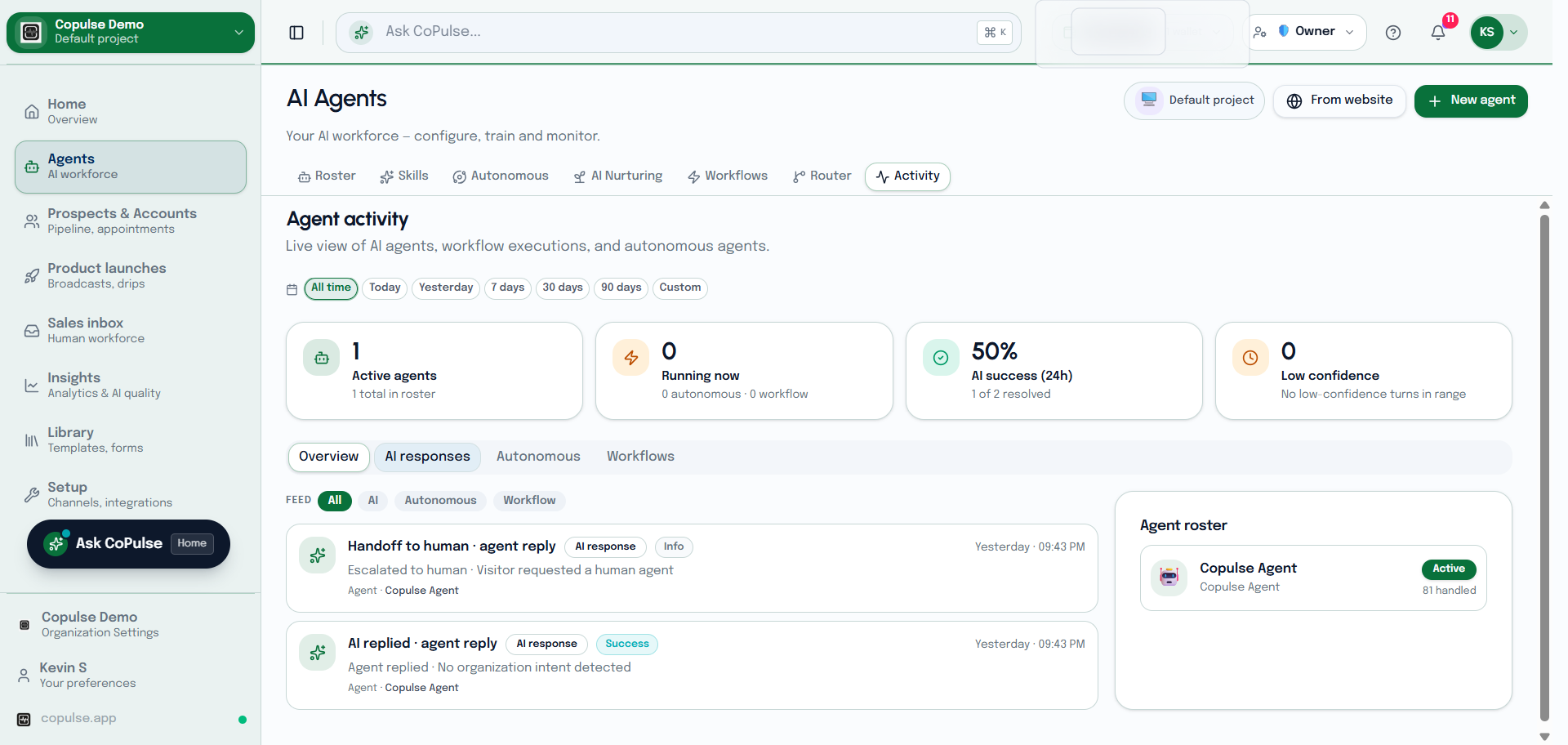Click the Library books icon
The width and height of the screenshot is (1568, 745).
pos(32,440)
